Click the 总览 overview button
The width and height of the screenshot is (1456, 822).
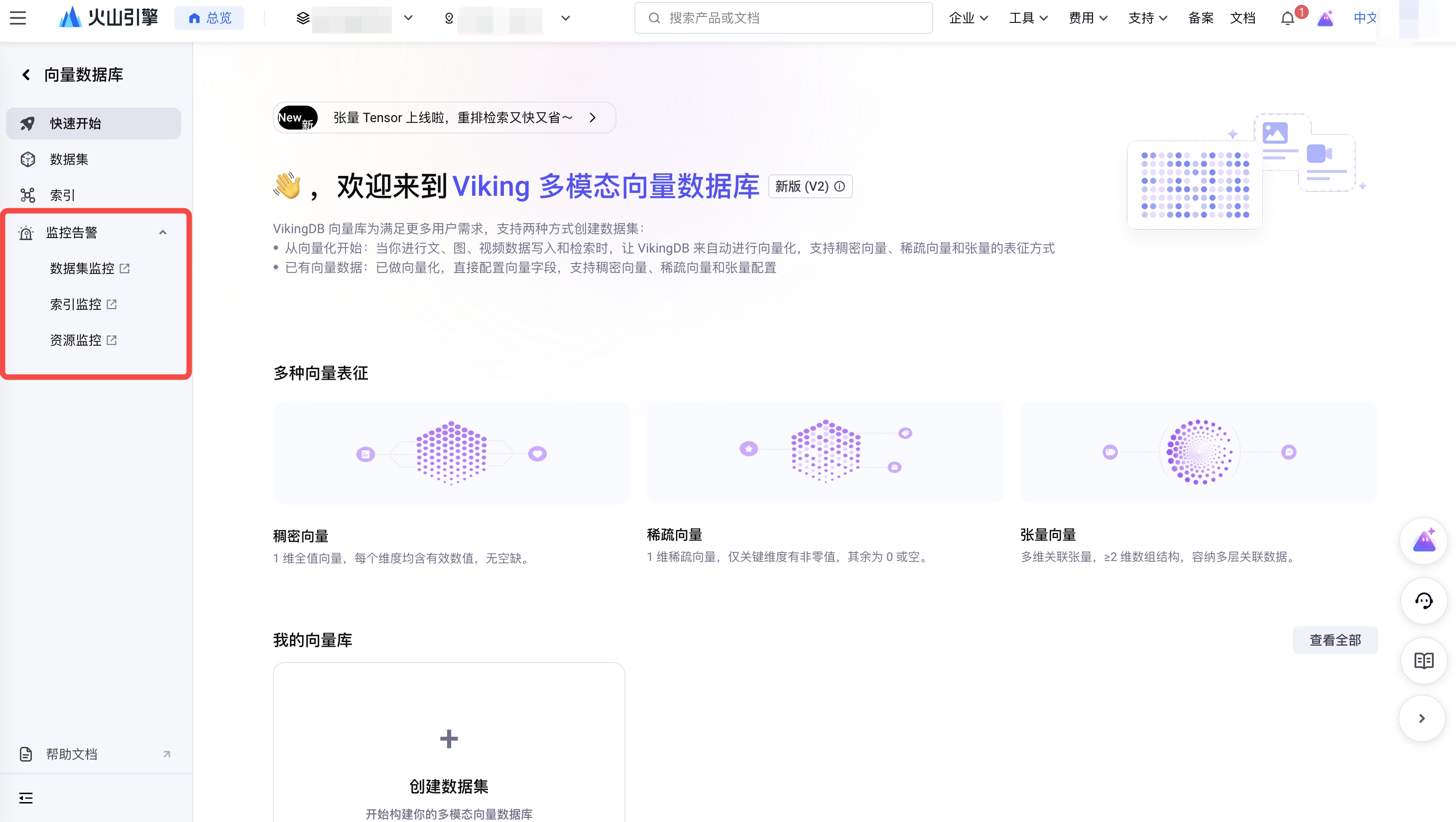pyautogui.click(x=209, y=18)
